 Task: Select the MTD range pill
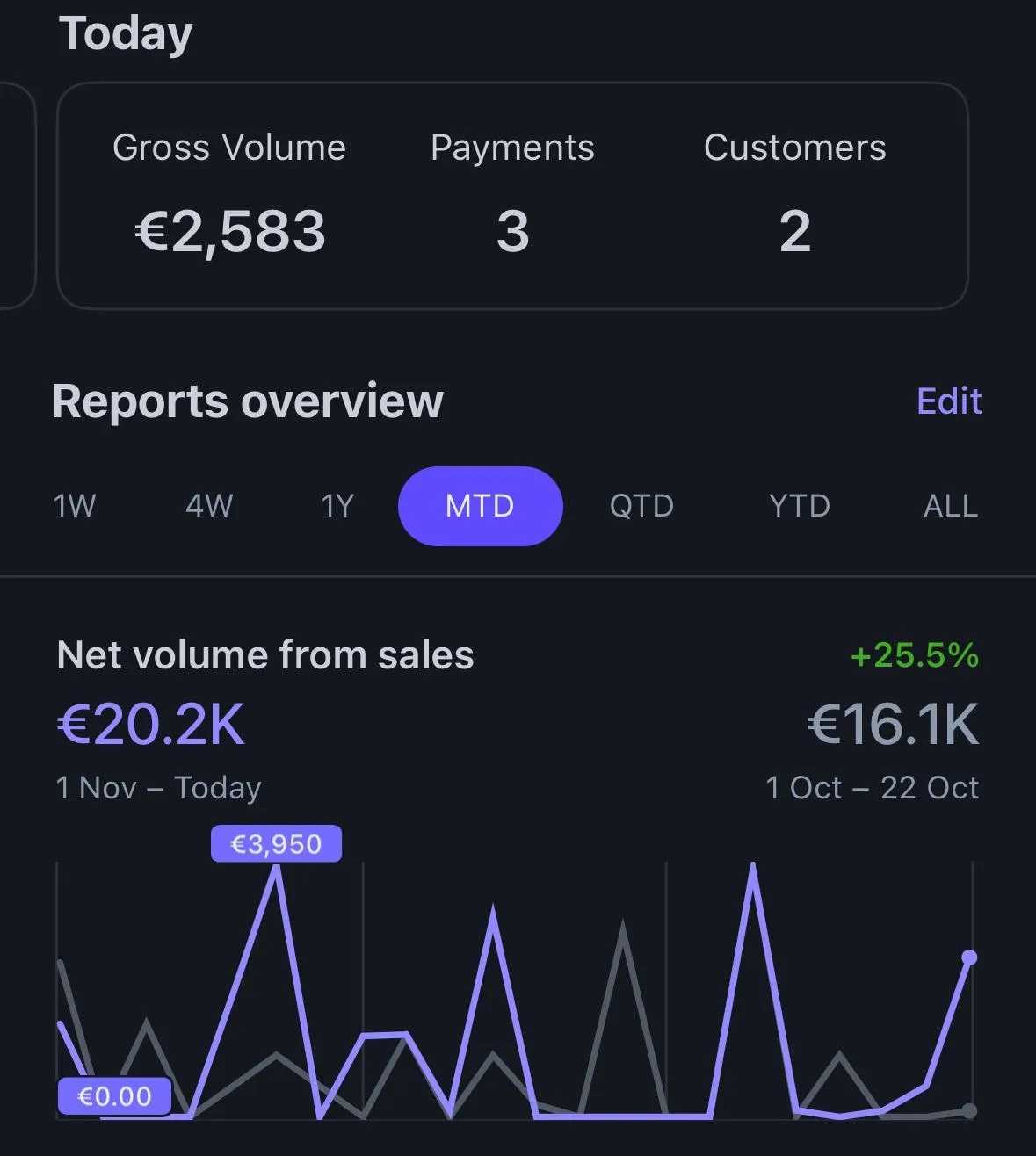click(x=480, y=506)
